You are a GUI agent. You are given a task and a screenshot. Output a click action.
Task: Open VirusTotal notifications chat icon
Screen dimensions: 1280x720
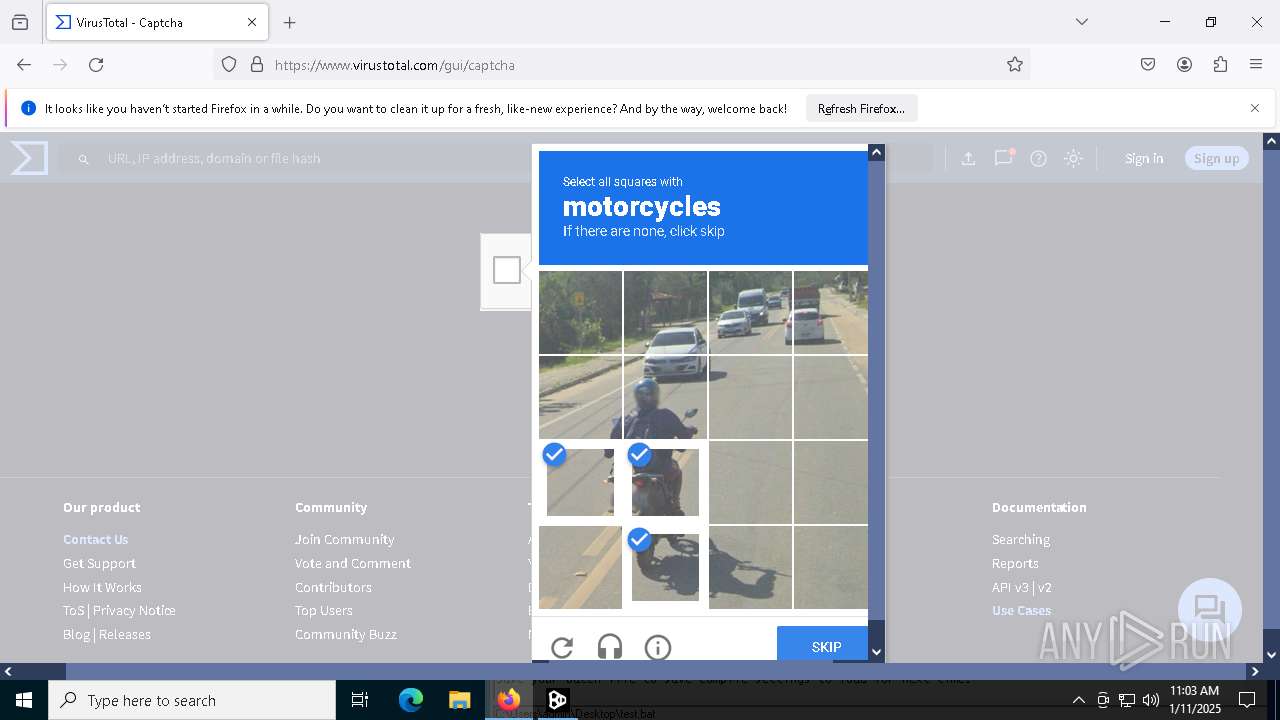[1003, 158]
